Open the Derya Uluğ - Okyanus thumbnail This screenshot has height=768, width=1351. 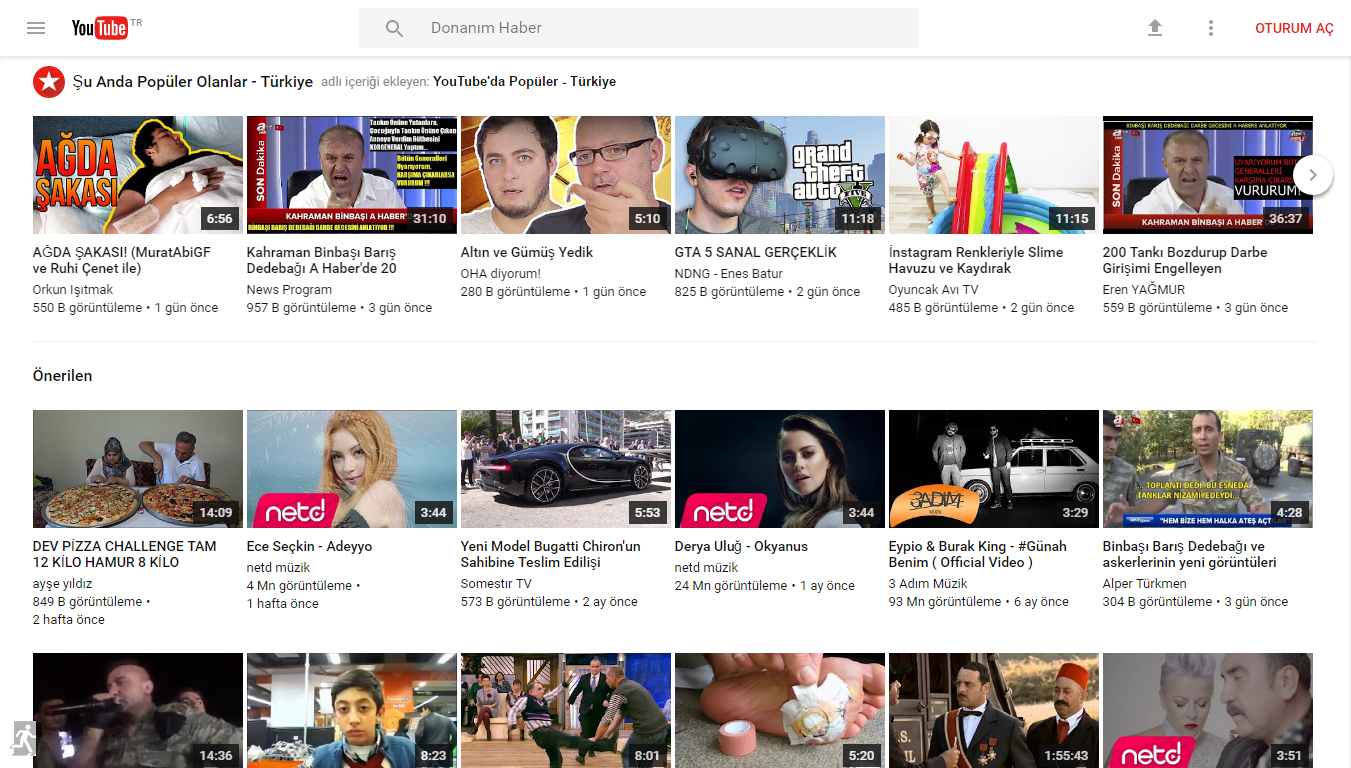(780, 469)
